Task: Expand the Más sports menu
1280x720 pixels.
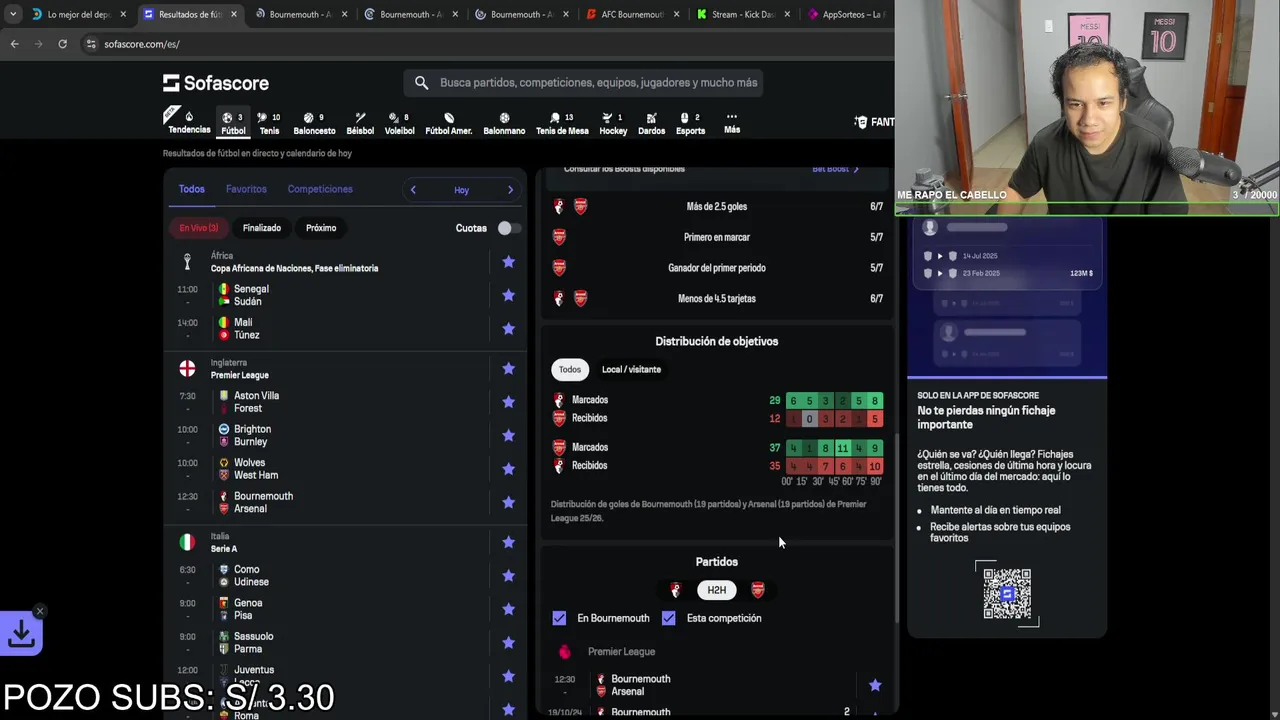Action: pyautogui.click(x=732, y=123)
